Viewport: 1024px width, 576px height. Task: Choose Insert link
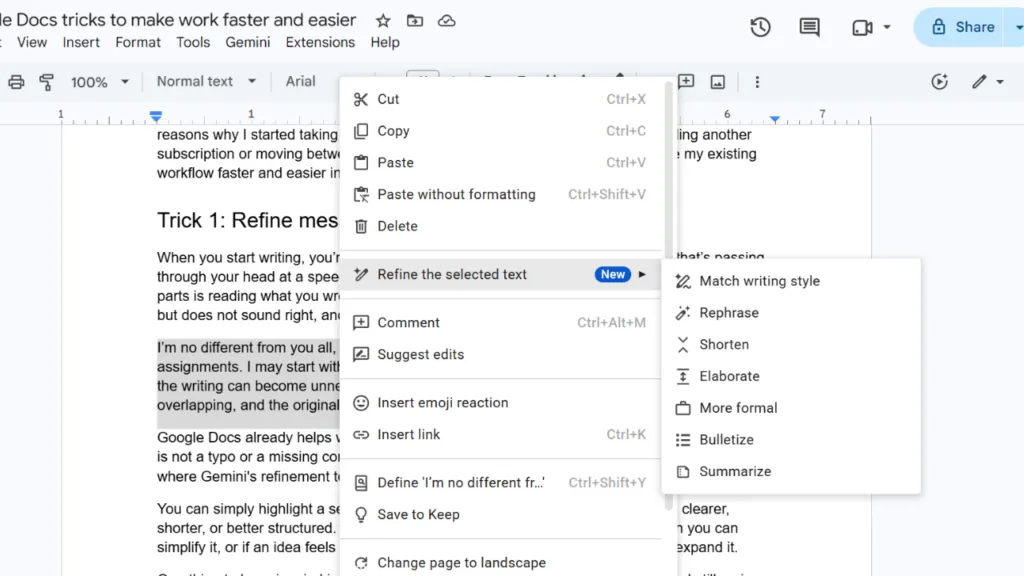[500, 434]
